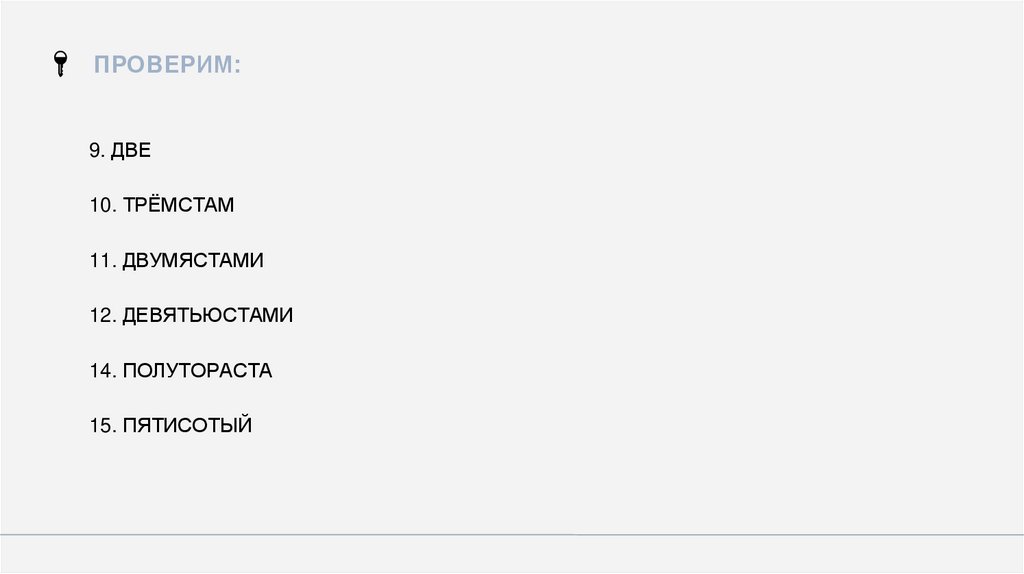Click the number 9 list marker
This screenshot has height=574, width=1024.
(x=96, y=151)
